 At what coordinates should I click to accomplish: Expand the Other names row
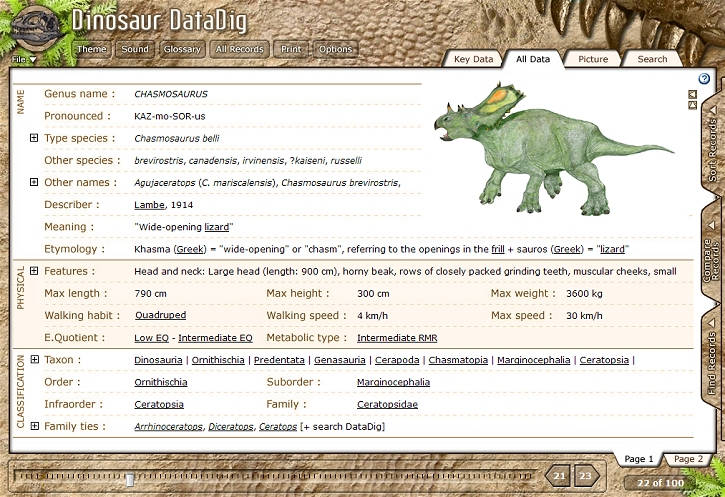point(34,182)
